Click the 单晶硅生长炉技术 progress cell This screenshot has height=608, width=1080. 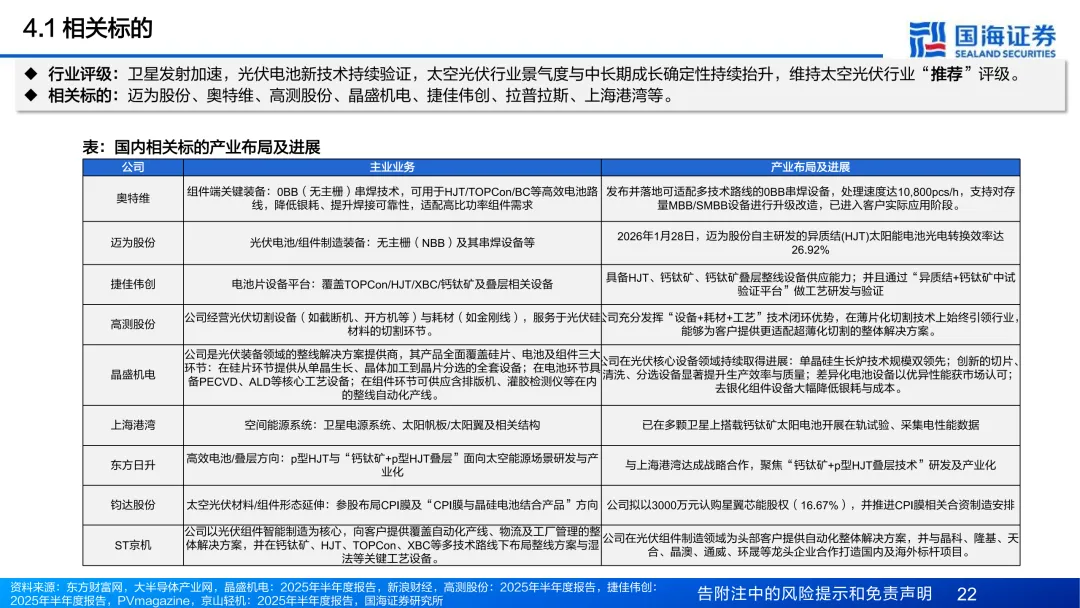810,375
